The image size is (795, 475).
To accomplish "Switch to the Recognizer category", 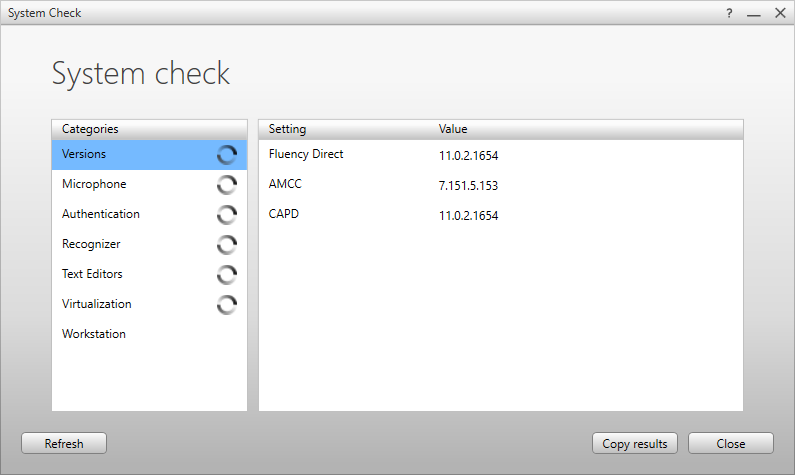I will point(91,245).
